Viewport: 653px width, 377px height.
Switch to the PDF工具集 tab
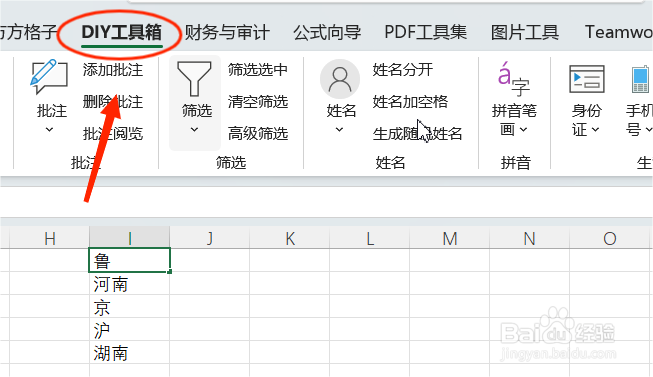pos(426,32)
